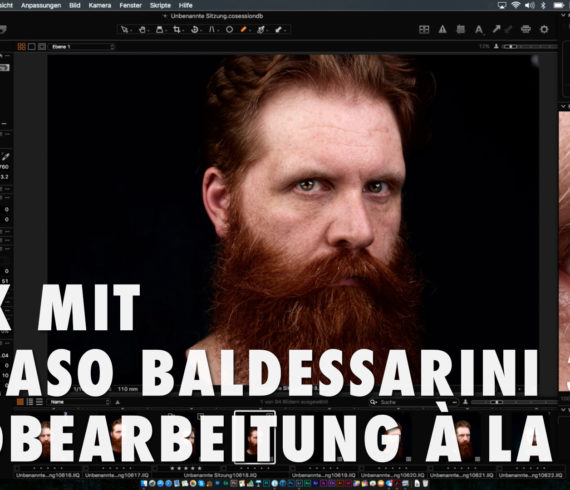Click the Wi-Fi icon in menu bar
570x490 pixels.
point(515,5)
